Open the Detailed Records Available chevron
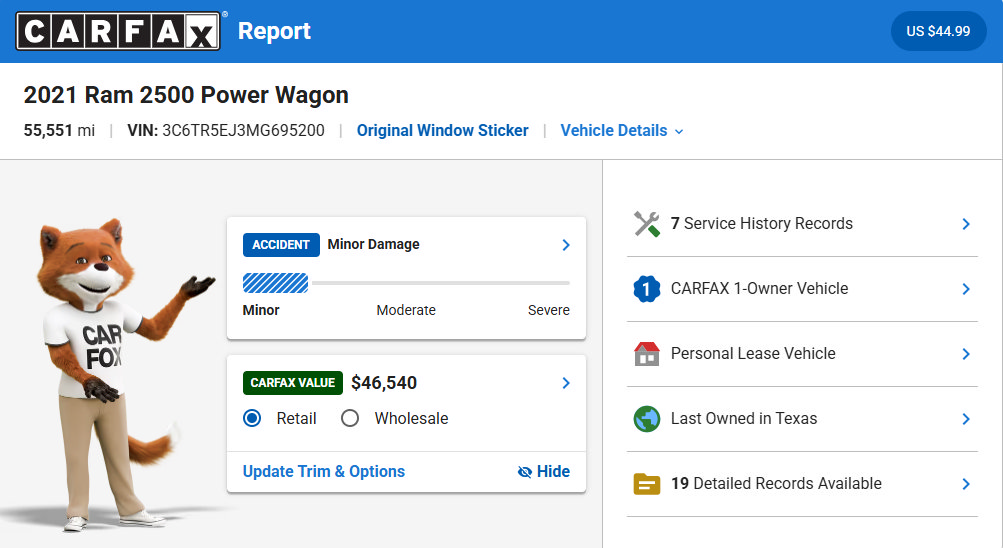This screenshot has height=548, width=1003. click(966, 484)
